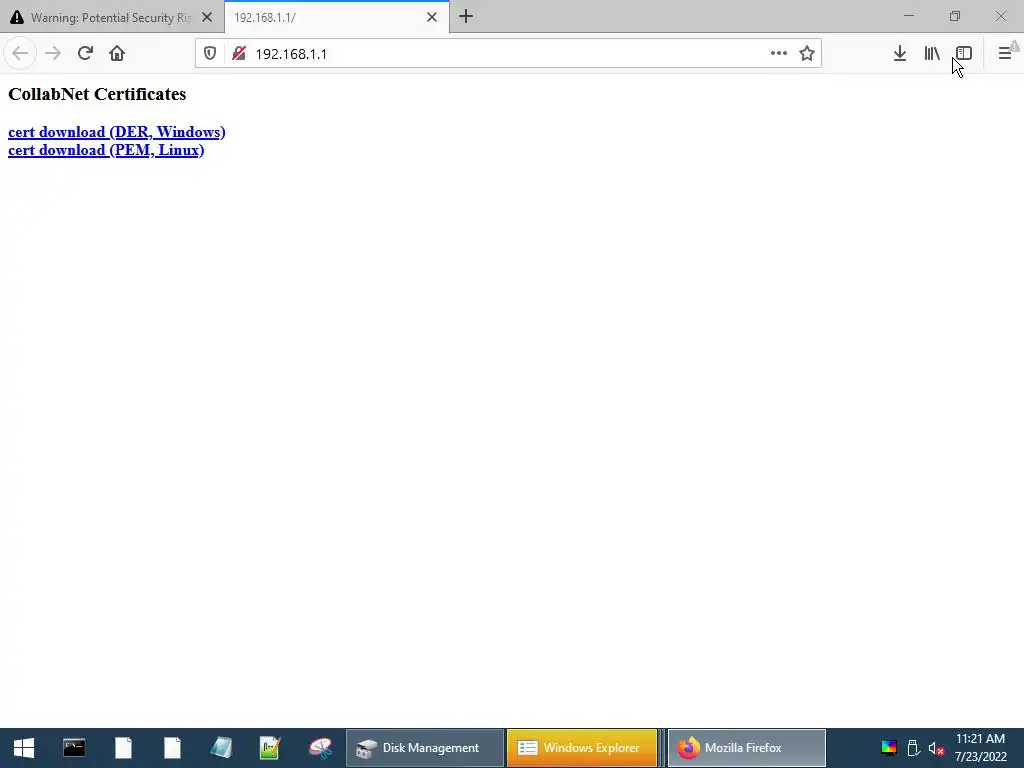
Task: Minimize the Firefox window
Action: click(909, 16)
